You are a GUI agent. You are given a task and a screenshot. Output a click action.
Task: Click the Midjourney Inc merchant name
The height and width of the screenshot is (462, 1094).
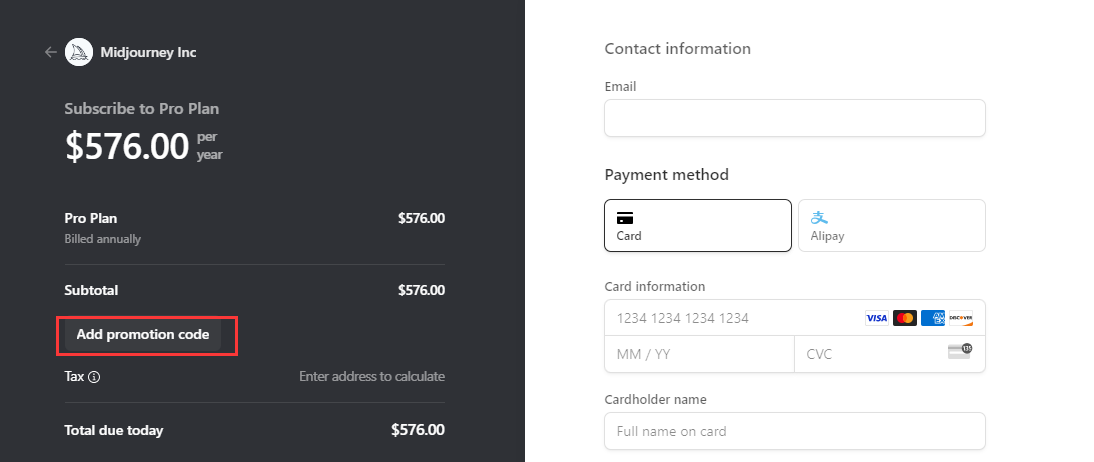coord(148,52)
